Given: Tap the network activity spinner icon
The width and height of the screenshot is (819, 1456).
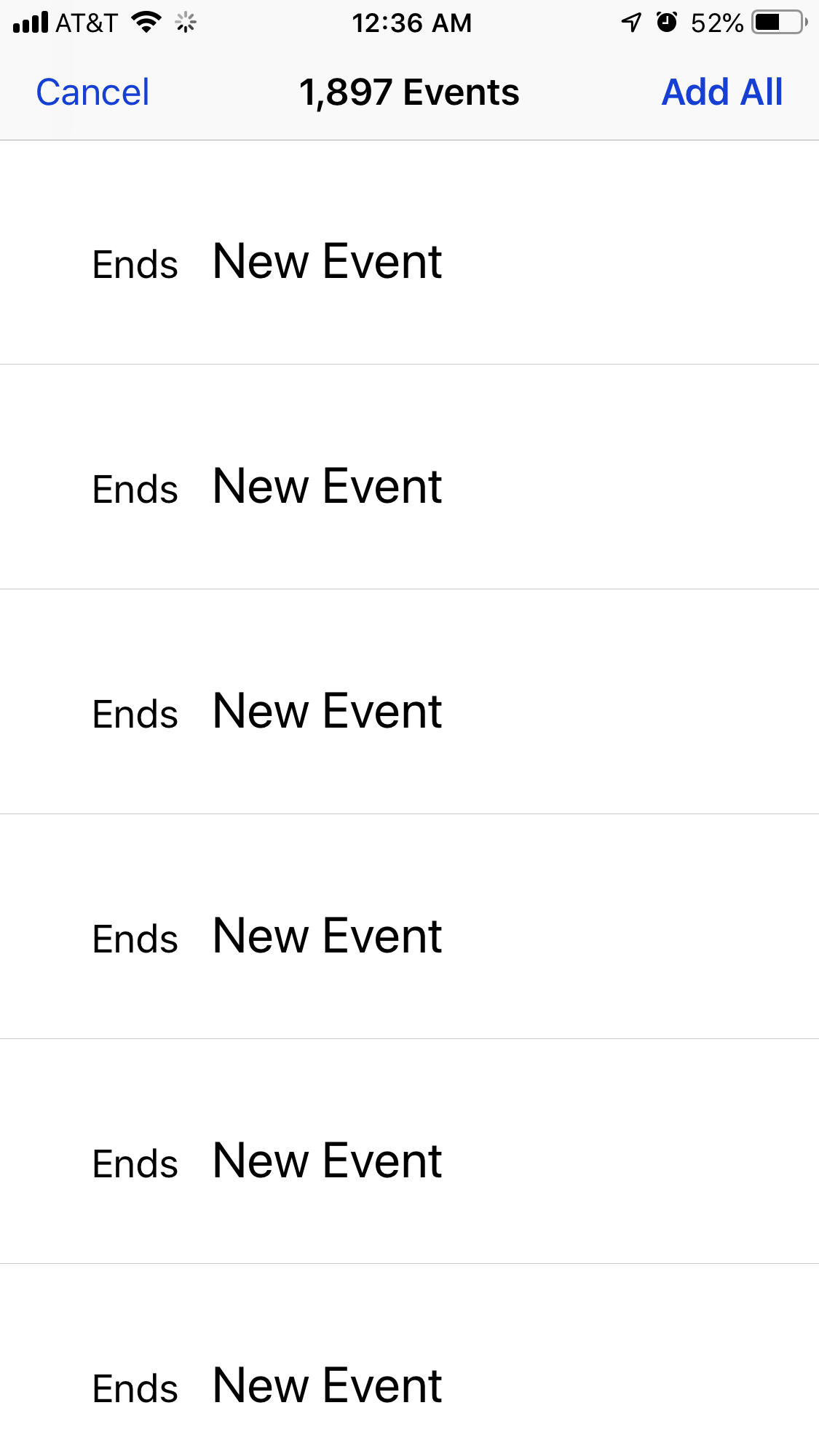Looking at the screenshot, I should [x=186, y=23].
